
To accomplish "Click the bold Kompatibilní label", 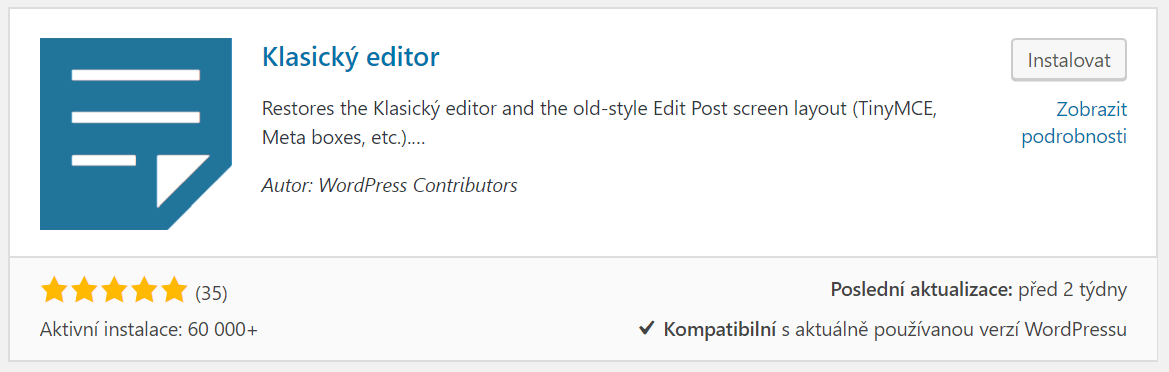I will point(720,329).
